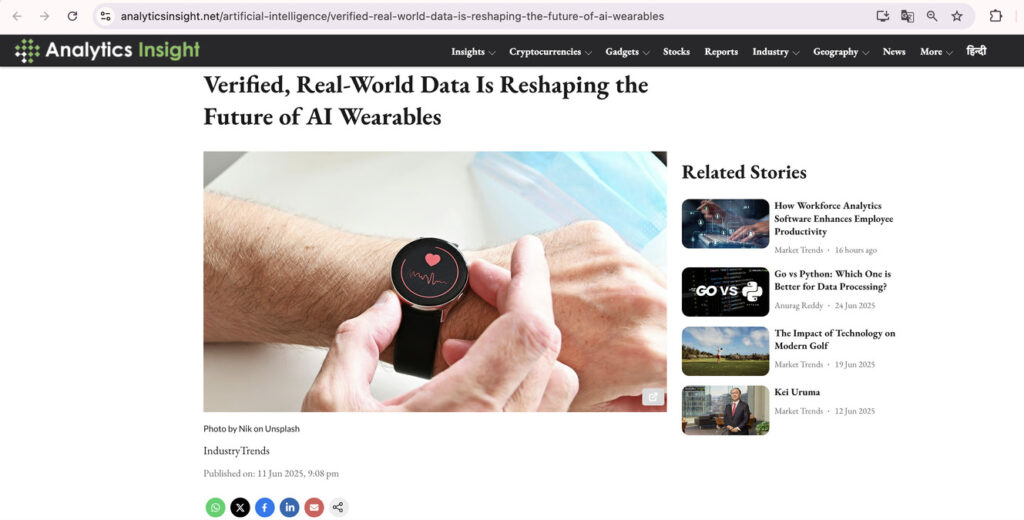Image resolution: width=1024 pixels, height=520 pixels.
Task: Switch to the Hindi language link
Action: (x=976, y=51)
